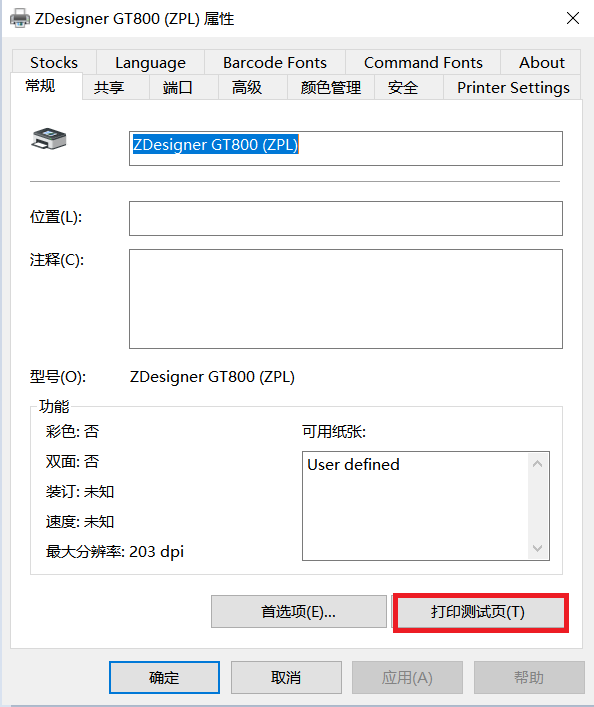
Task: Click the down arrow in the paper list scrollbar
Action: point(537,548)
